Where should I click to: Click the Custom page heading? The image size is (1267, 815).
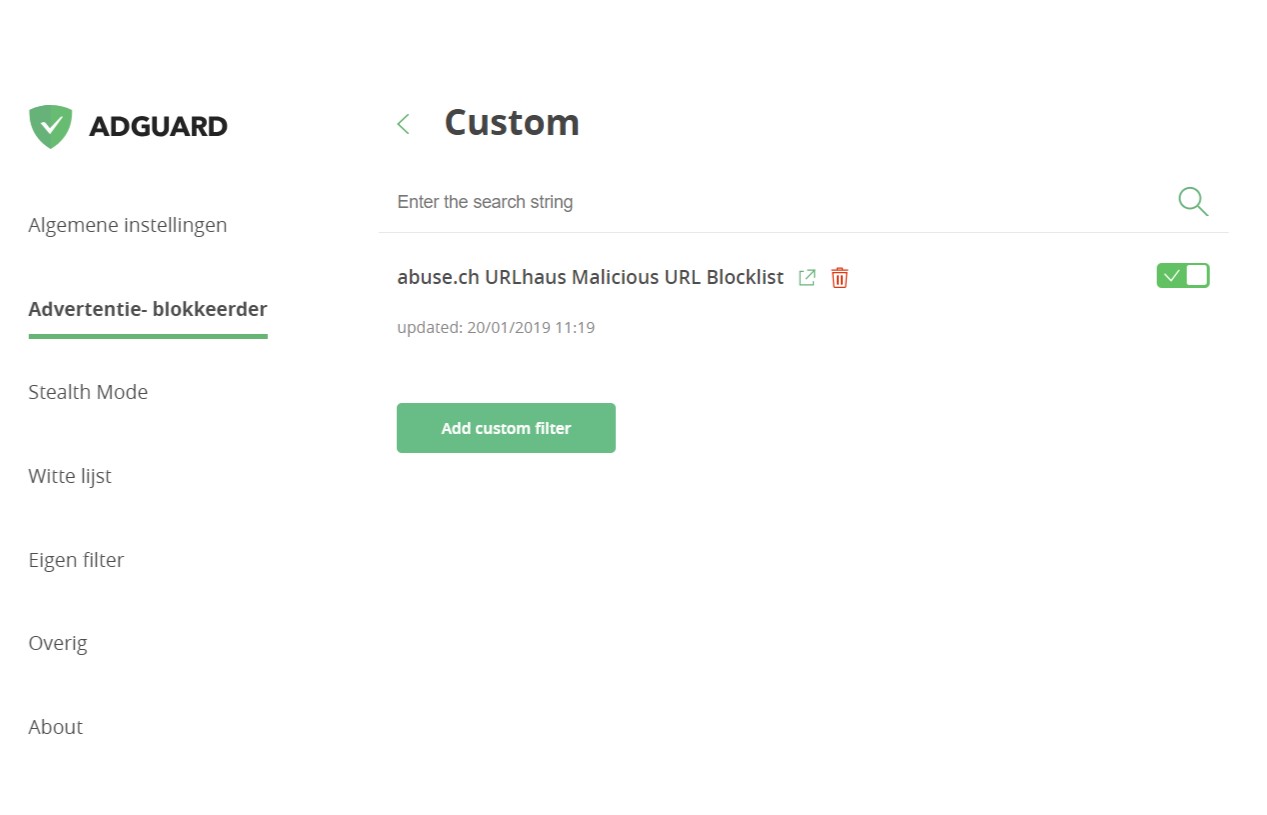coord(511,122)
